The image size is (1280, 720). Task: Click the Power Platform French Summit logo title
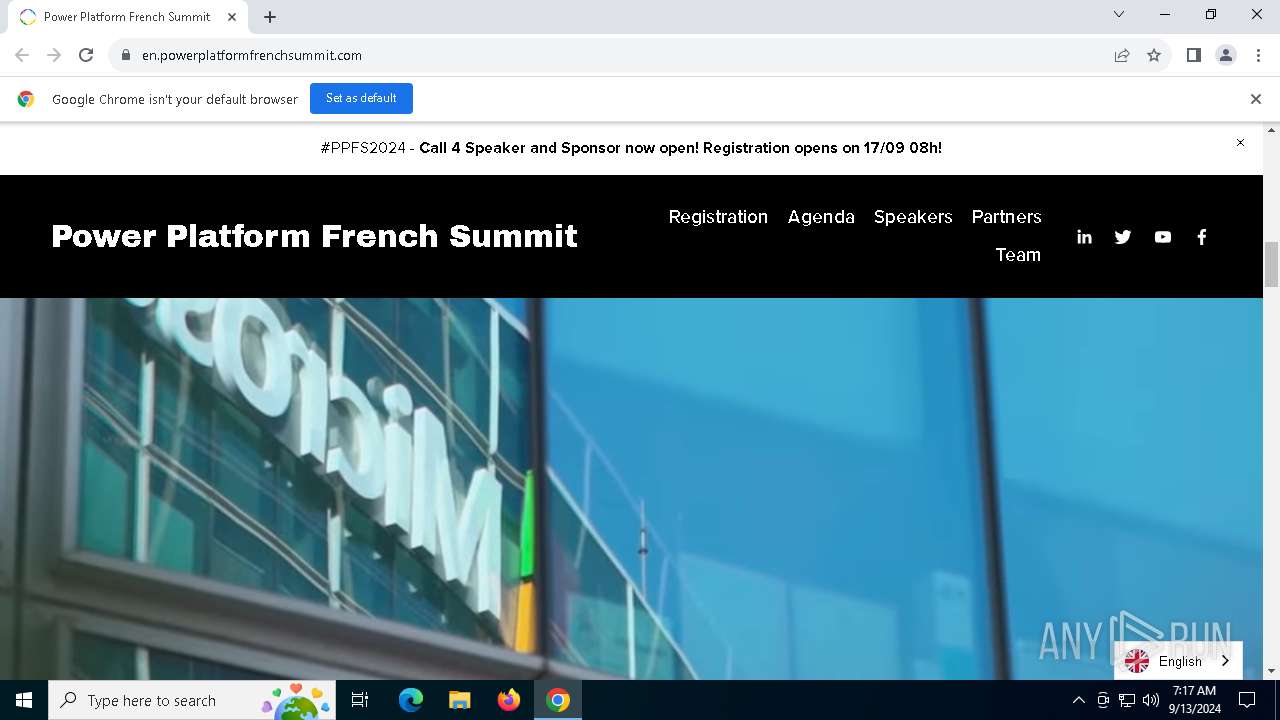[314, 236]
